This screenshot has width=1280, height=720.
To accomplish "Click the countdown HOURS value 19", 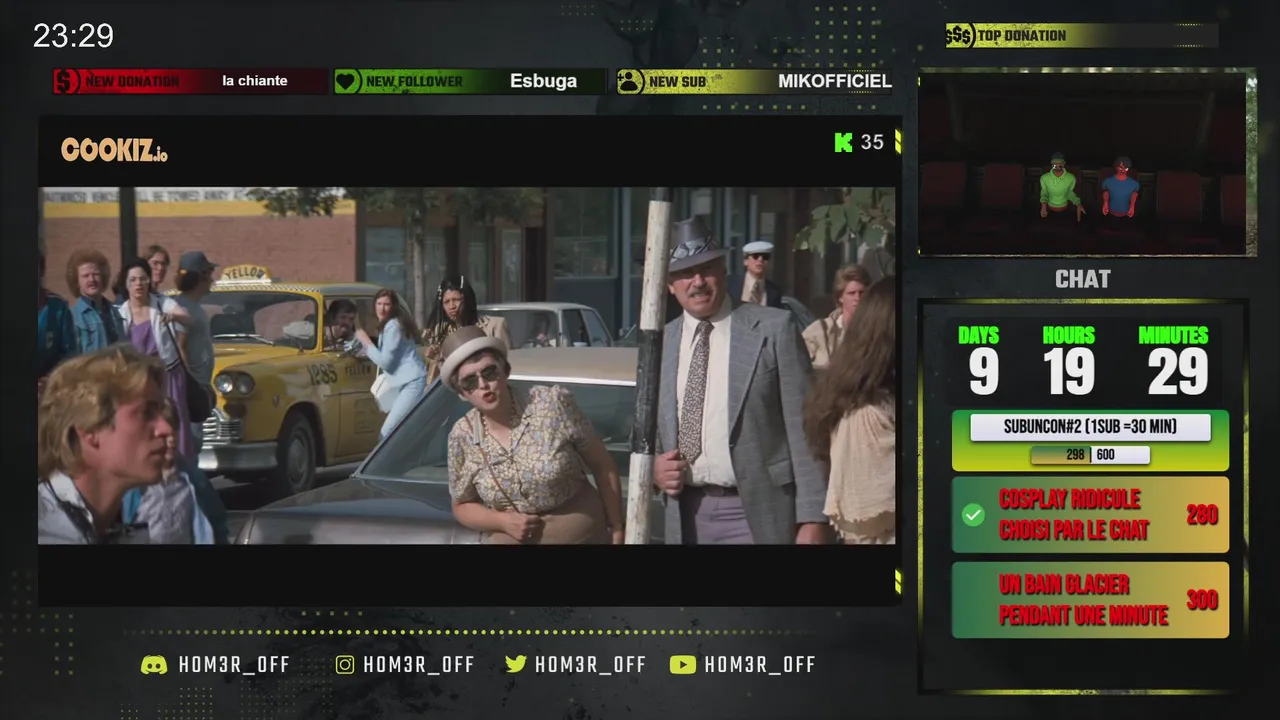I will pyautogui.click(x=1069, y=372).
